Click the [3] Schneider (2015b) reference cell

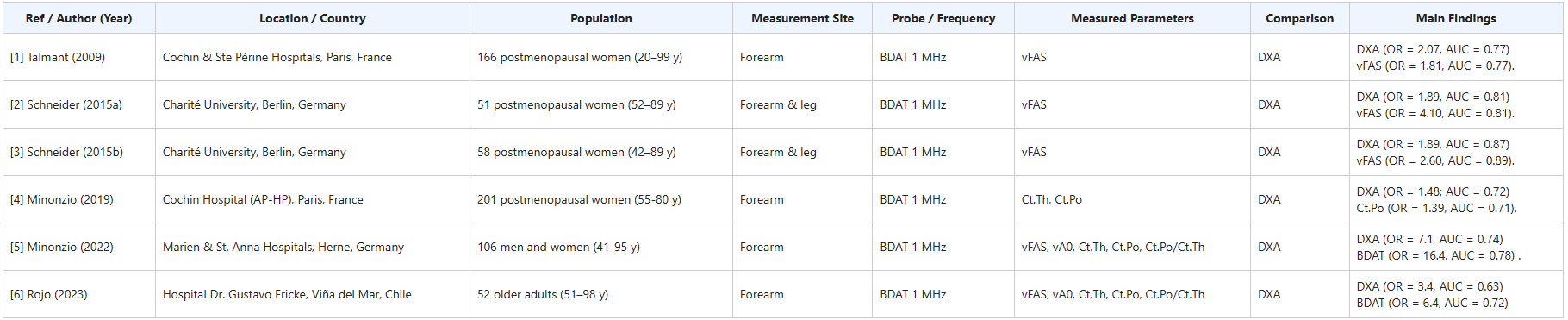click(79, 152)
